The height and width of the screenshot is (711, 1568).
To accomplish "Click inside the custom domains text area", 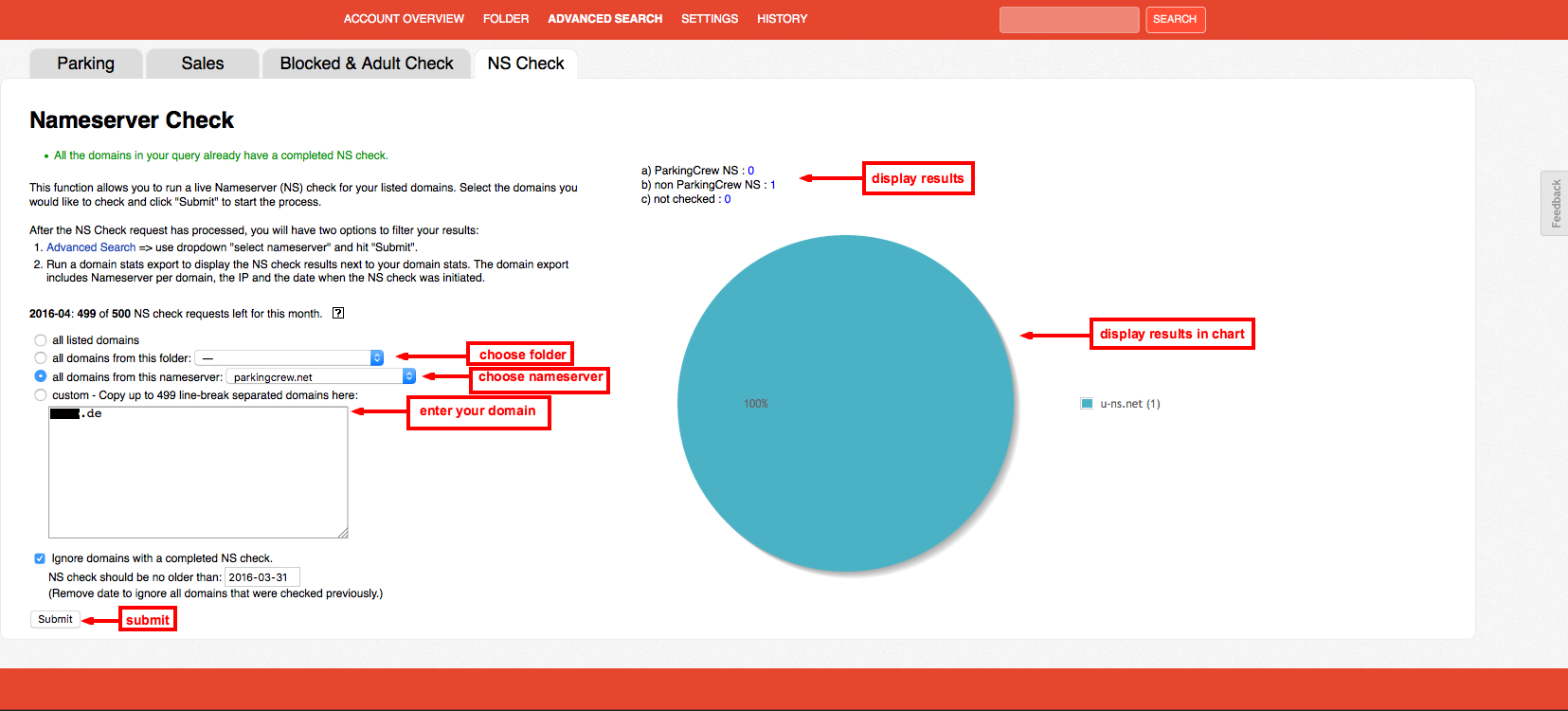I will click(x=198, y=474).
